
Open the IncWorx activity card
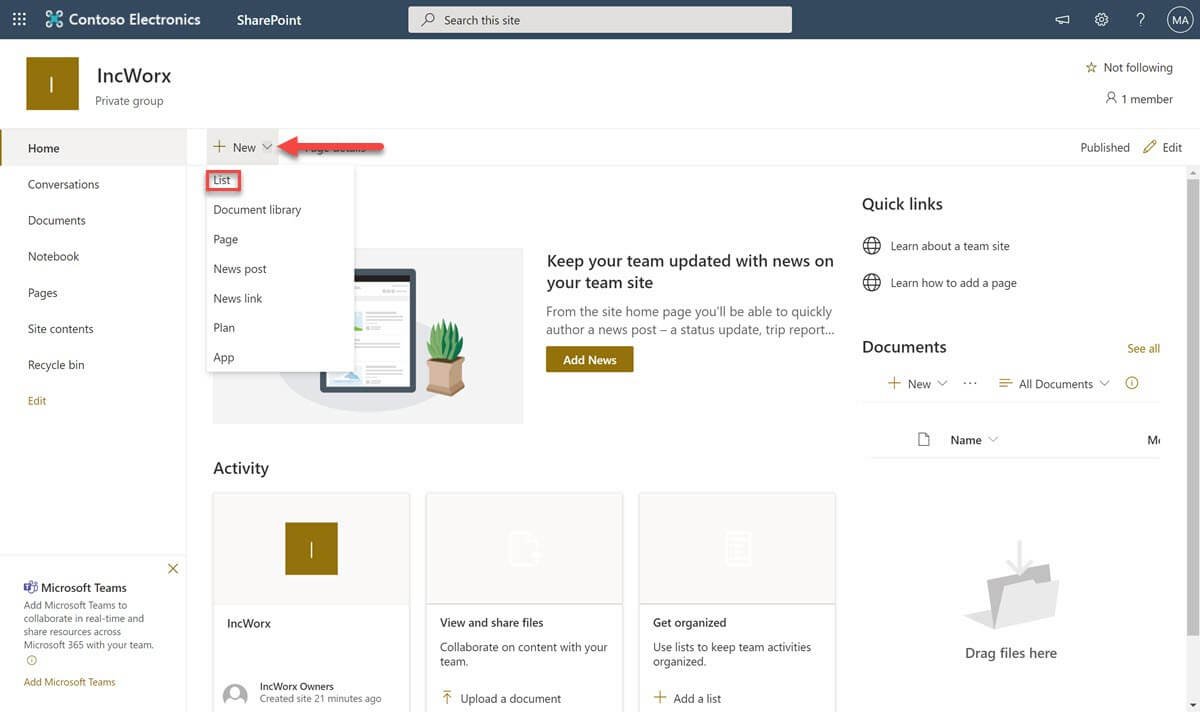pos(311,601)
